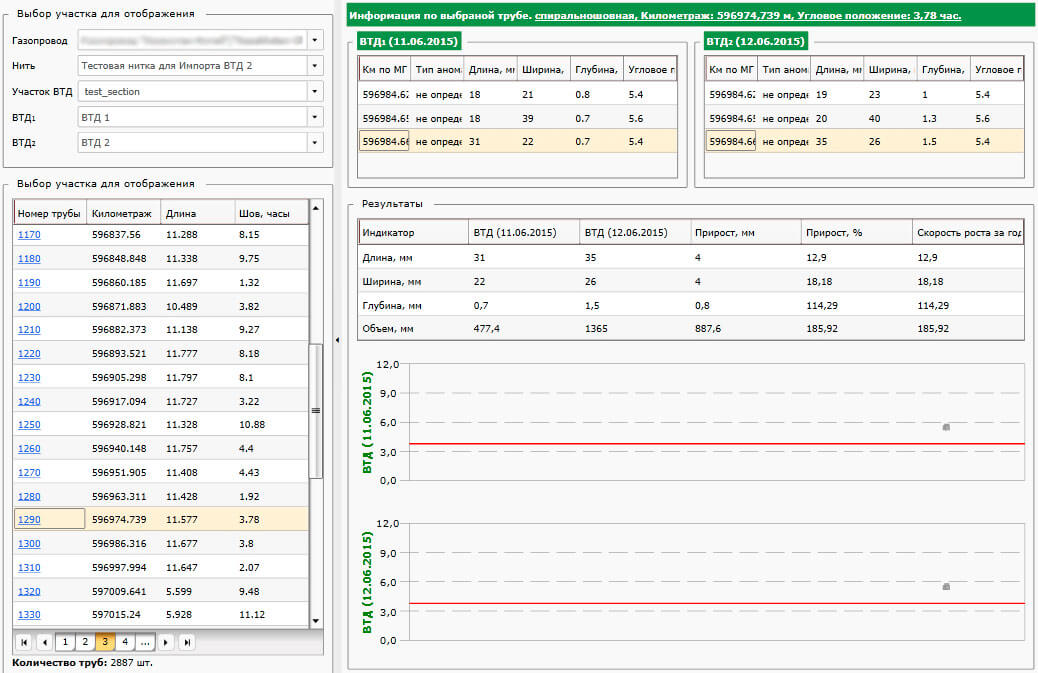The width and height of the screenshot is (1038, 673).
Task: Go to next page of pipe list
Action: click(x=166, y=642)
